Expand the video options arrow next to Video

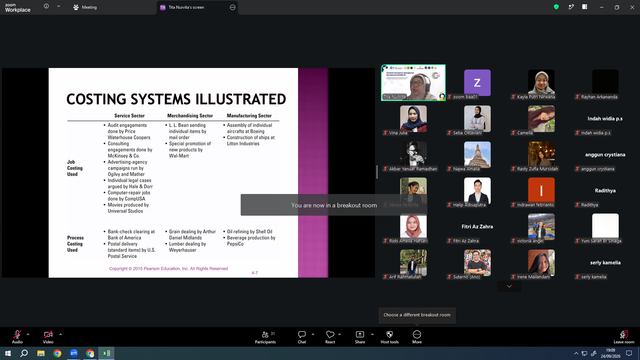[x=60, y=334]
